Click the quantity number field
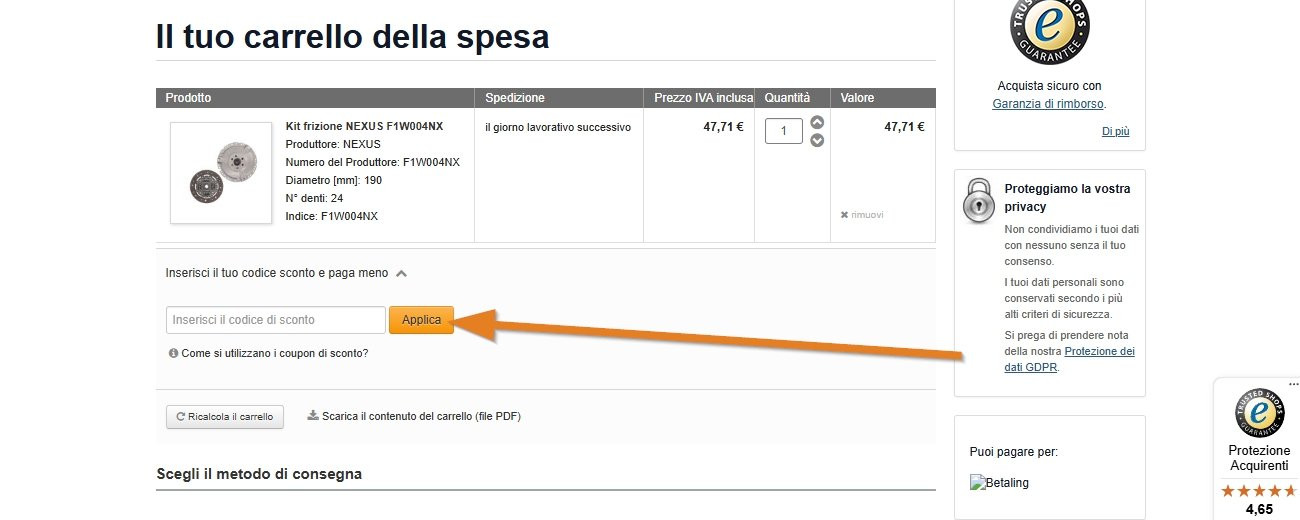 click(x=784, y=131)
